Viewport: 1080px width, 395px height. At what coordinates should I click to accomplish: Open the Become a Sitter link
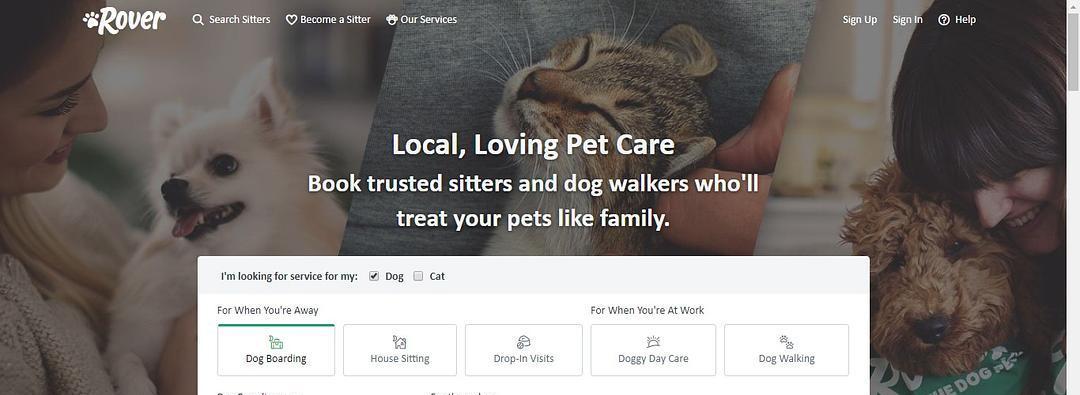(328, 20)
